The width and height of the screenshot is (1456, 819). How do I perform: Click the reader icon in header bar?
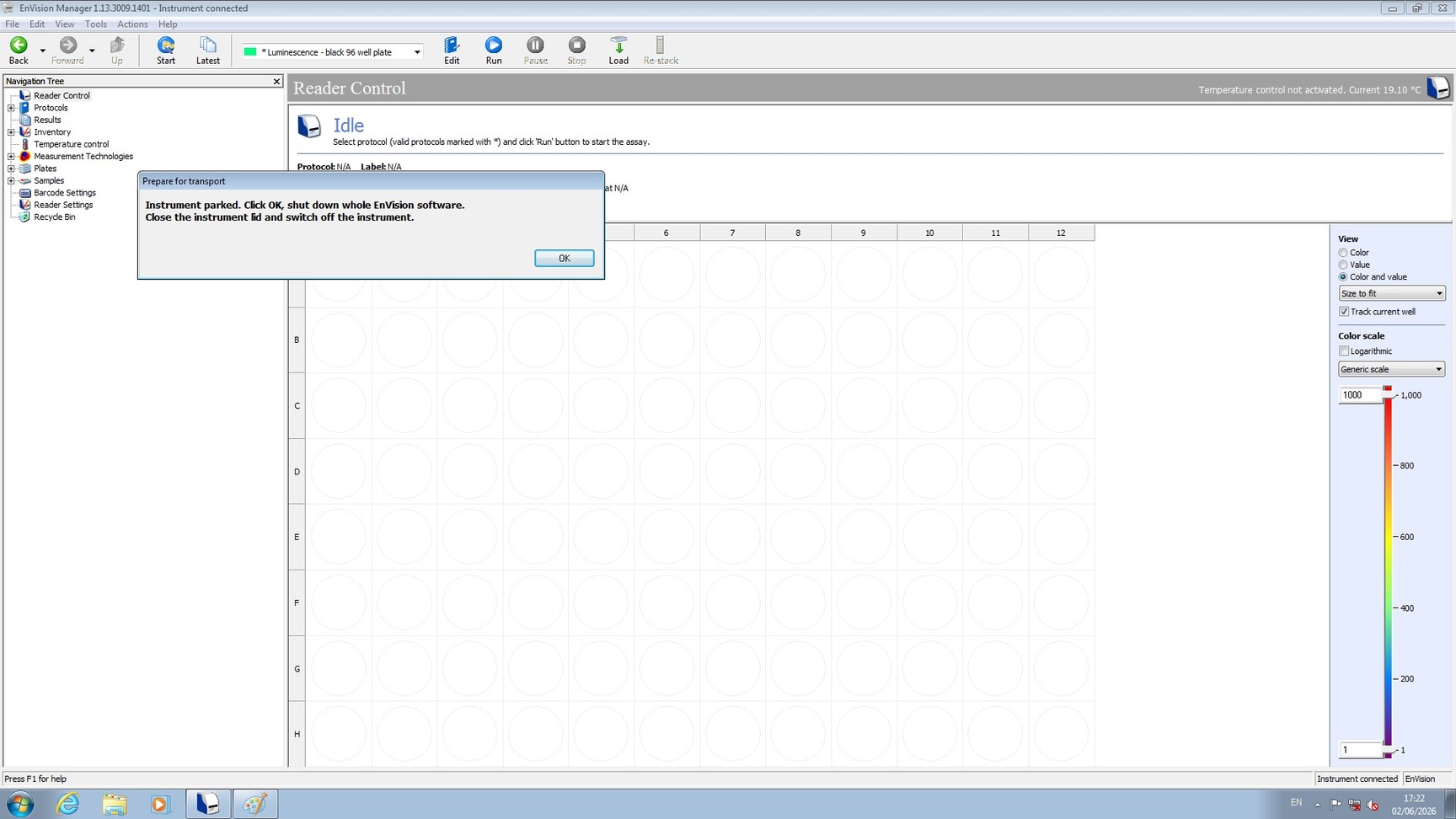[1438, 88]
